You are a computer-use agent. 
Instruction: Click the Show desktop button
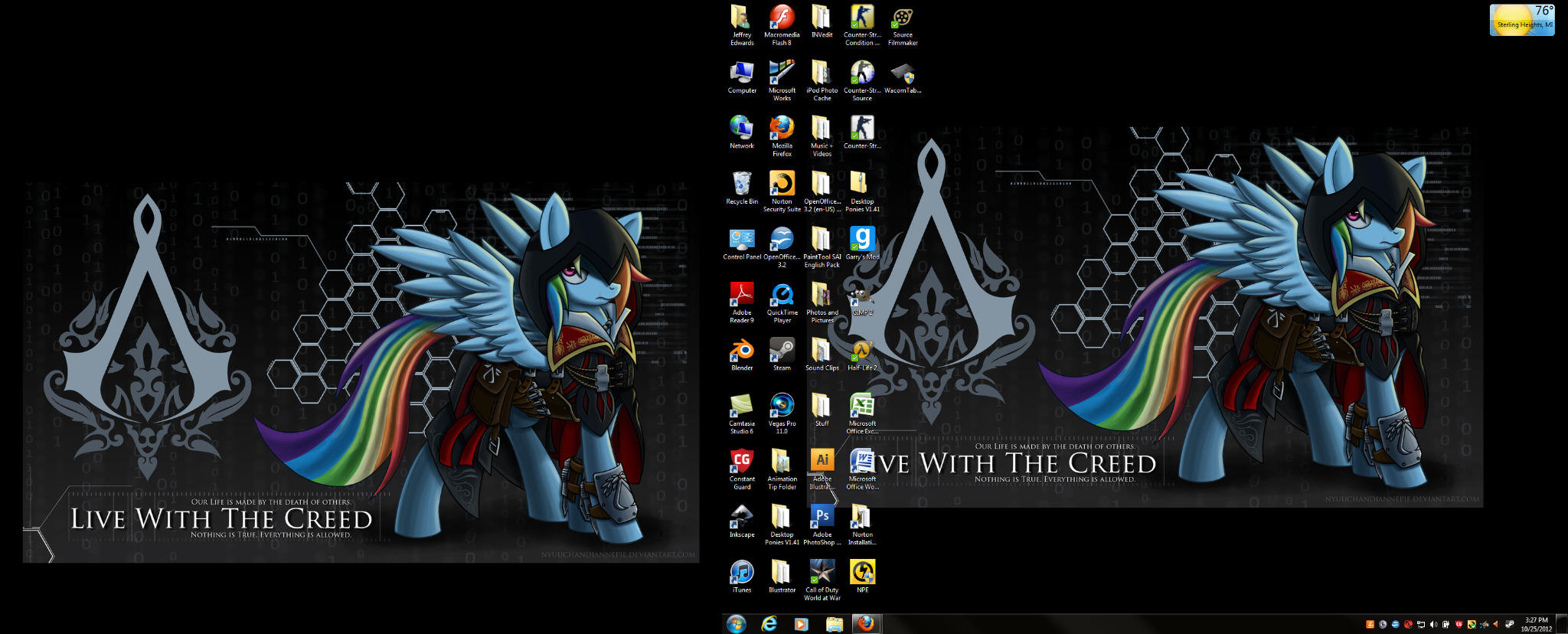pyautogui.click(x=1562, y=624)
